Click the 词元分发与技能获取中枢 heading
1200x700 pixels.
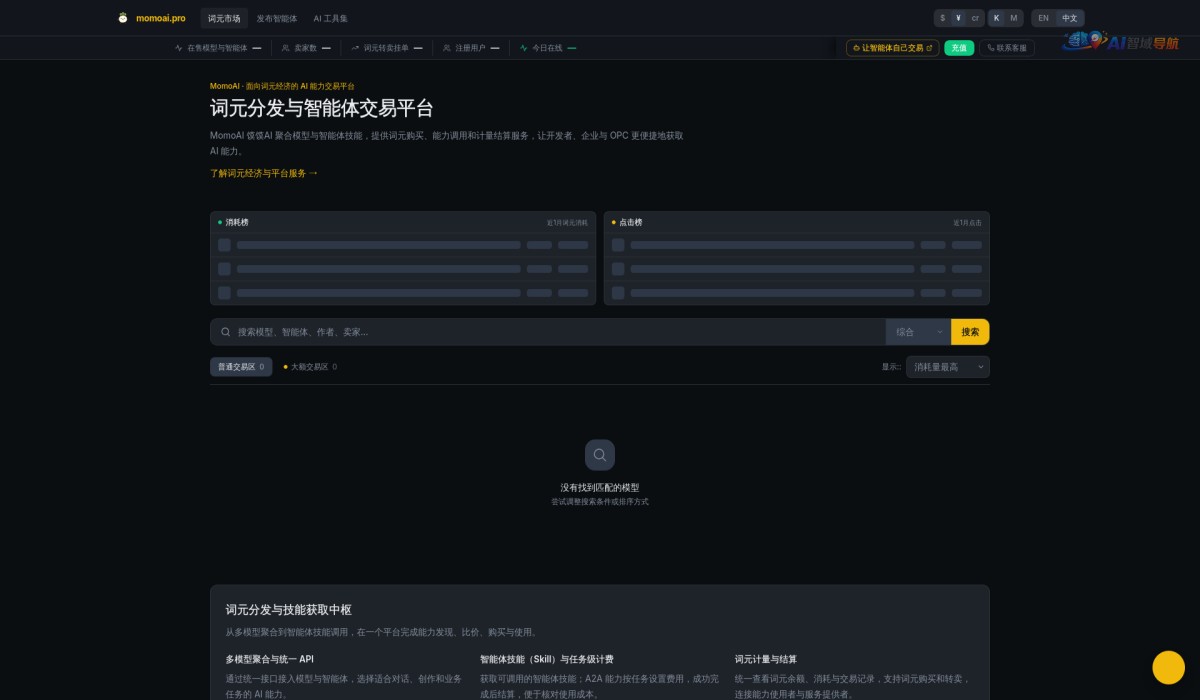point(289,609)
